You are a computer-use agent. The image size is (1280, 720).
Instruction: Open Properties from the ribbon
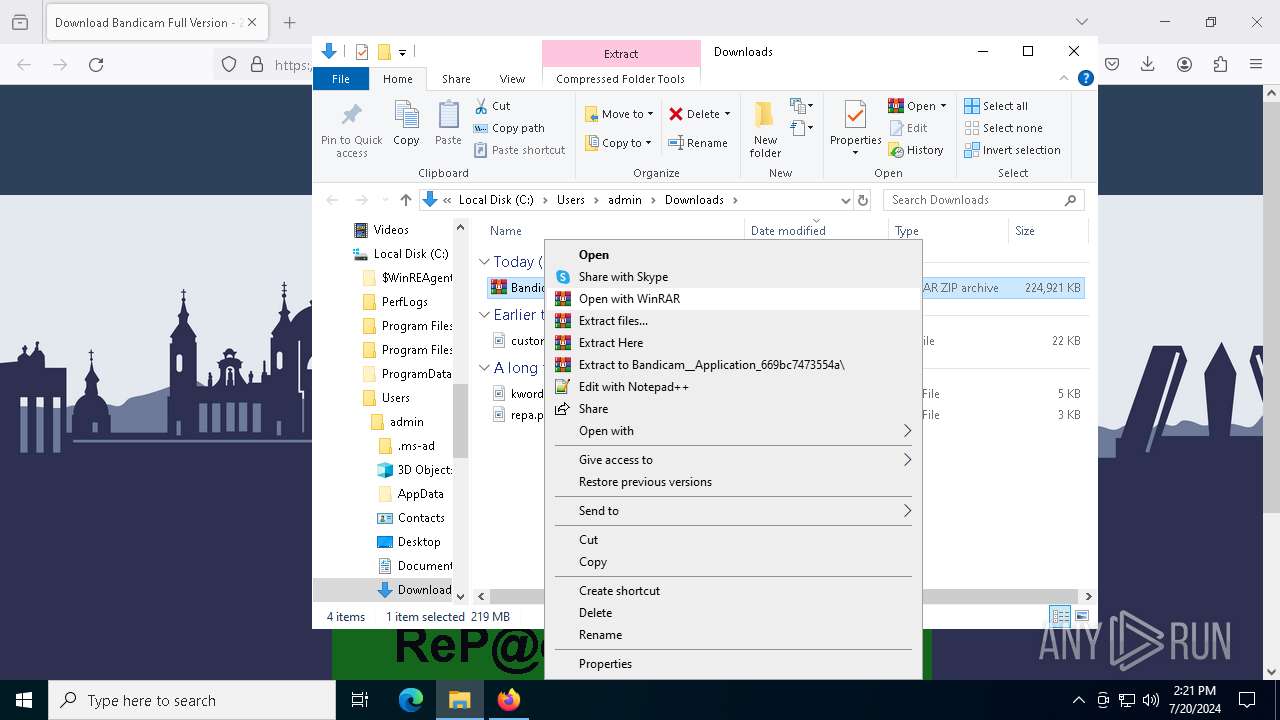coord(855,129)
